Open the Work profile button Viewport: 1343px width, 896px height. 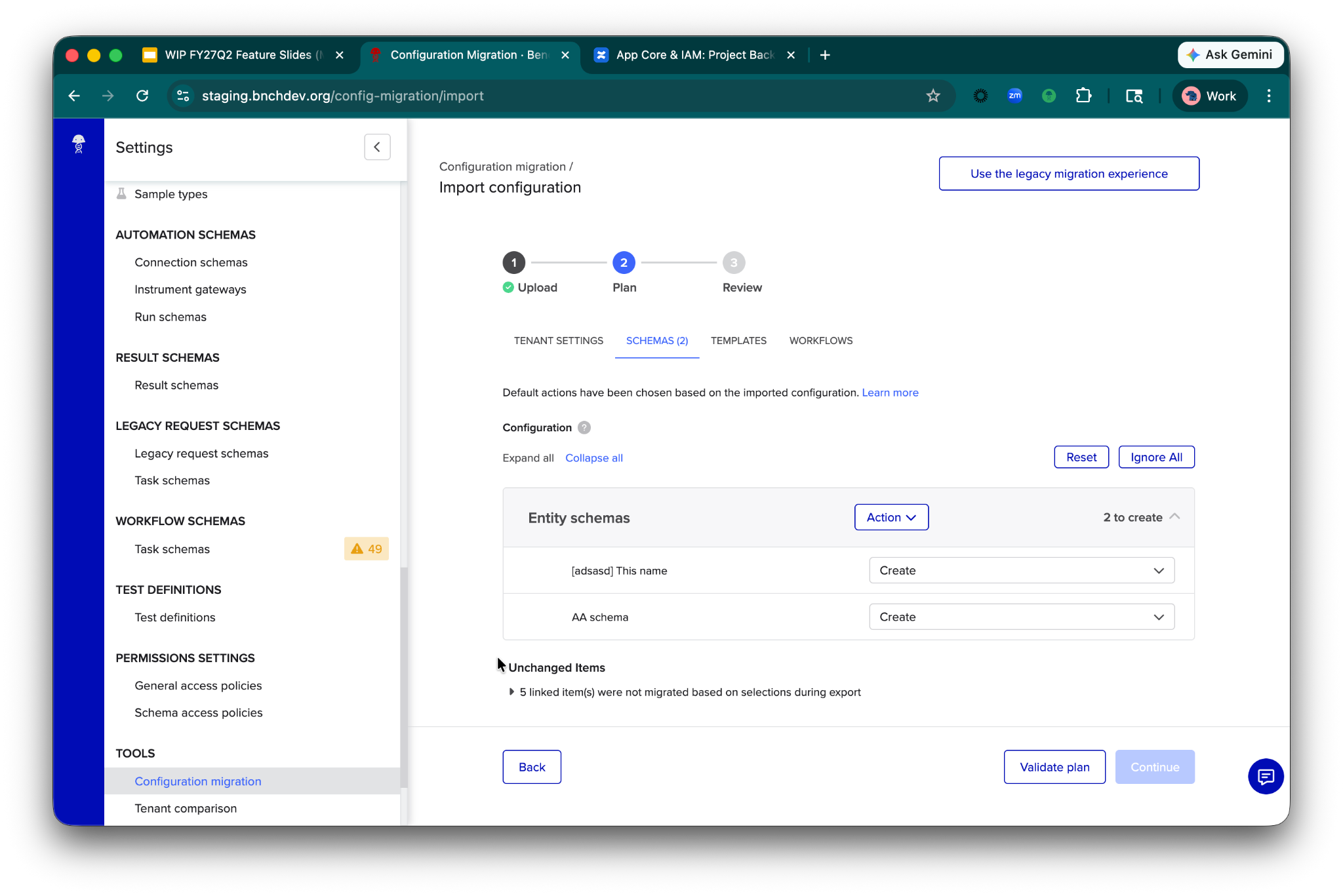[1209, 96]
